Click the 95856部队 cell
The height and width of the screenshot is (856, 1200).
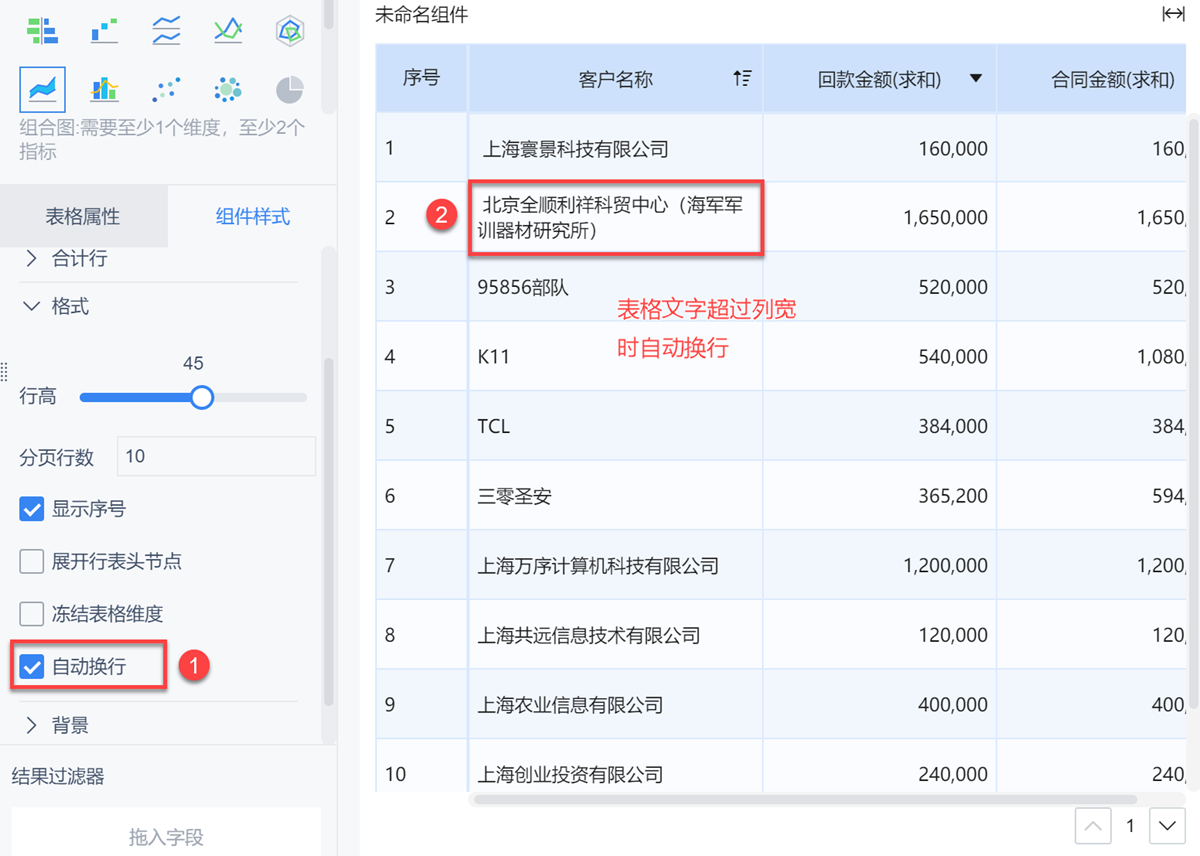pyautogui.click(x=615, y=287)
